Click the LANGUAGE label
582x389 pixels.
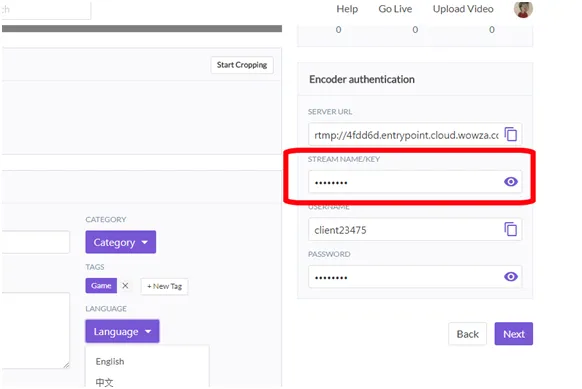[106, 308]
